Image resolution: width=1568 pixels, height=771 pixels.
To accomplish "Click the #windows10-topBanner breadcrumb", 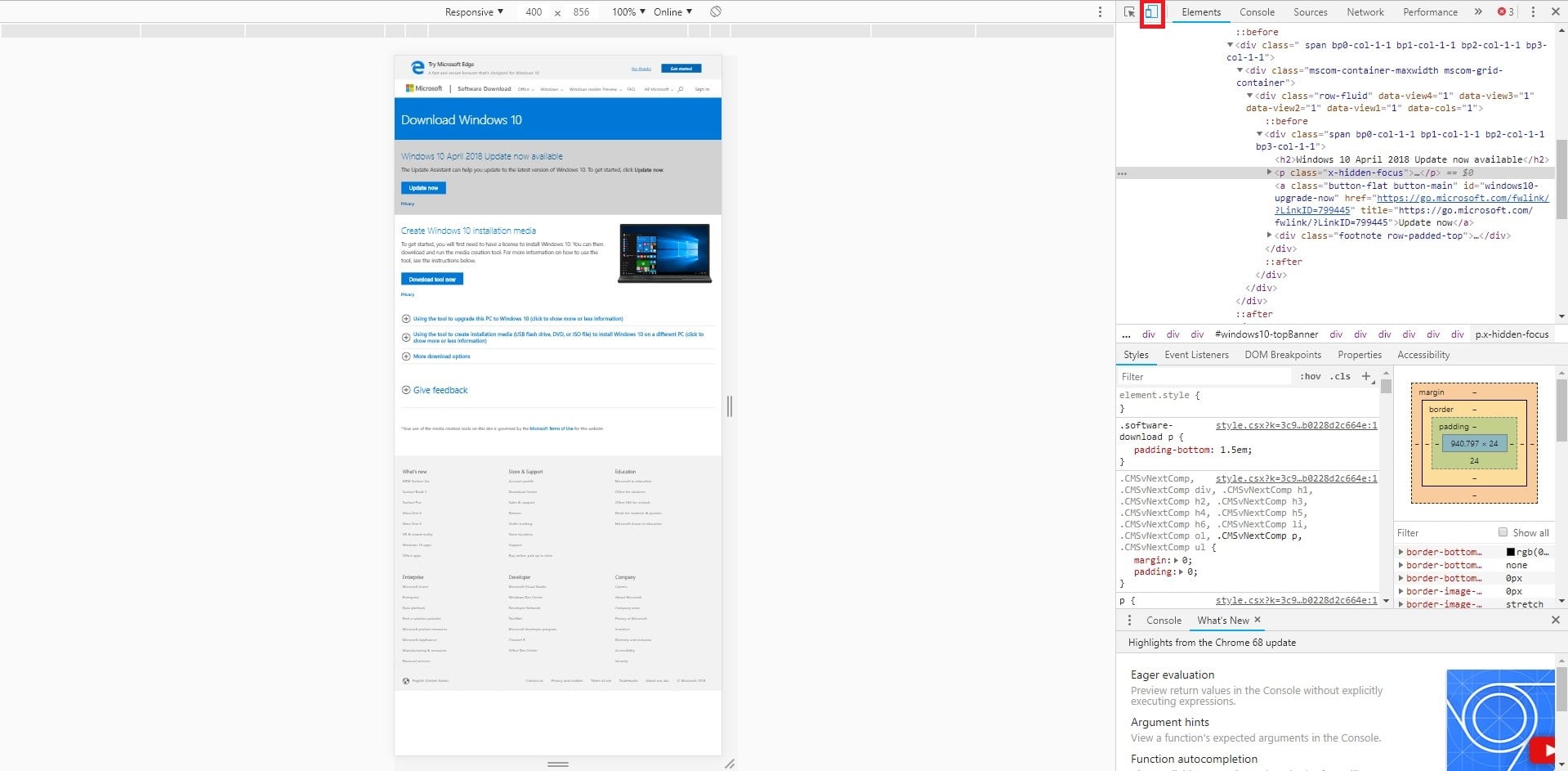I will click(1266, 334).
